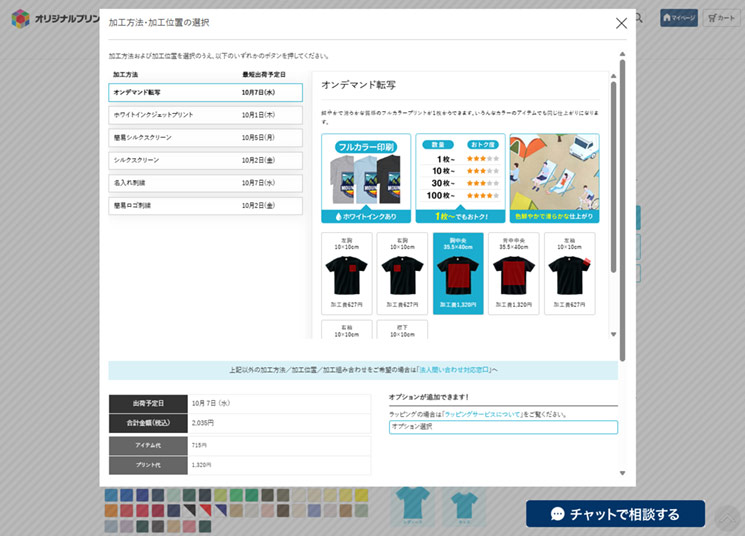Select second partially visible position in second row
This screenshot has width=745, height=536.
click(x=402, y=329)
